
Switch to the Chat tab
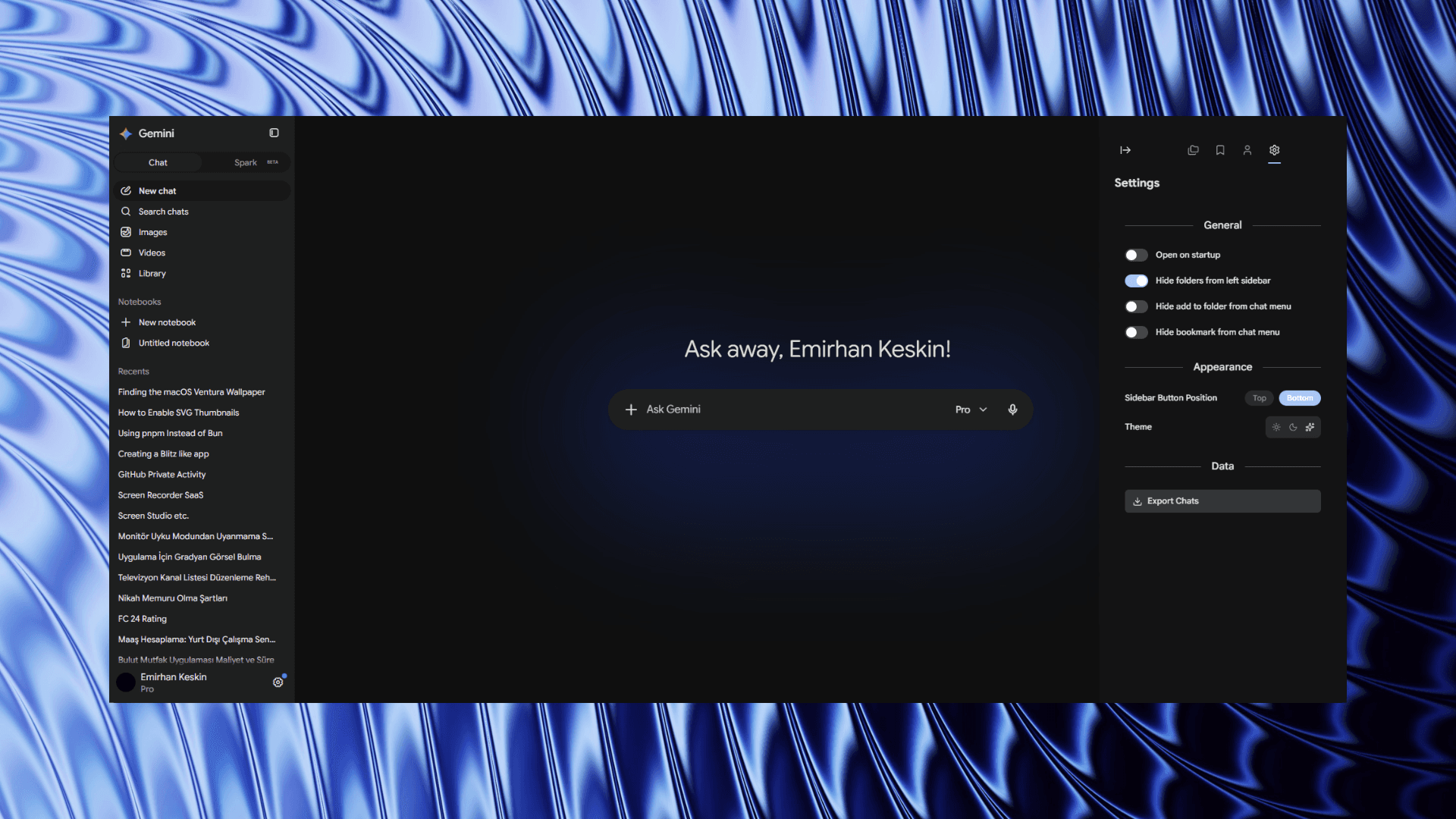(x=158, y=162)
